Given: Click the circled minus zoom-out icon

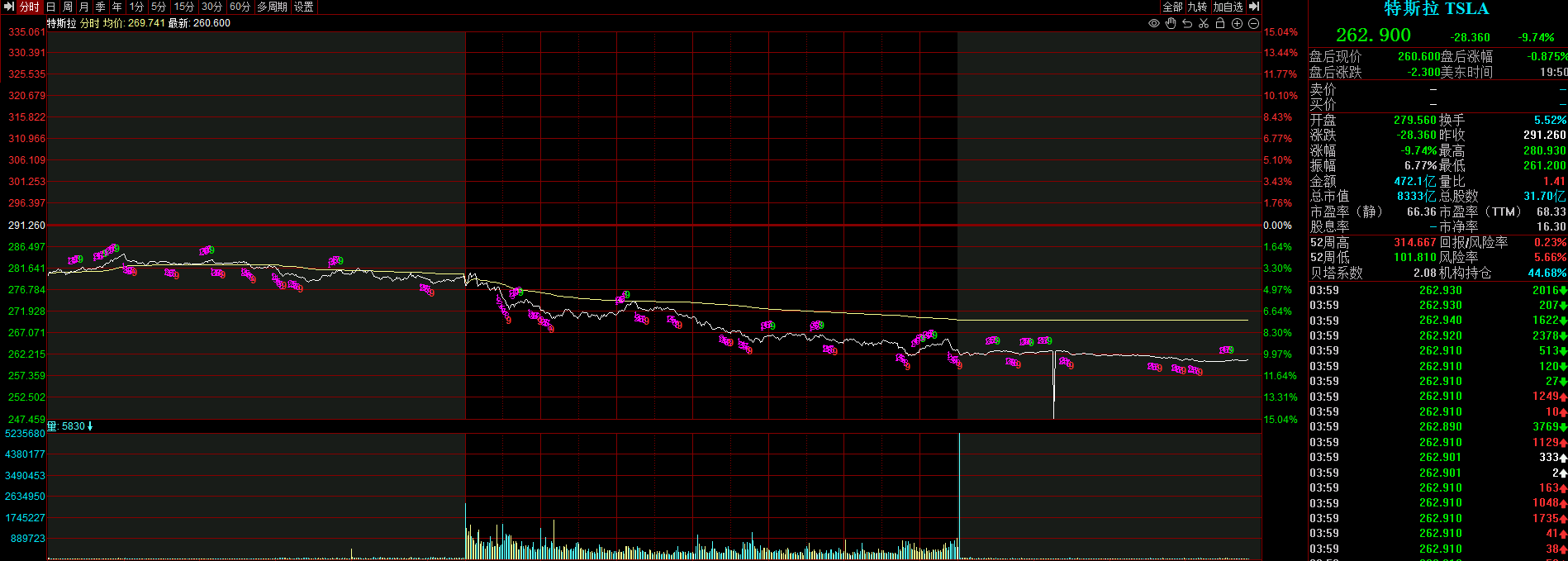Looking at the screenshot, I should pyautogui.click(x=1253, y=23).
